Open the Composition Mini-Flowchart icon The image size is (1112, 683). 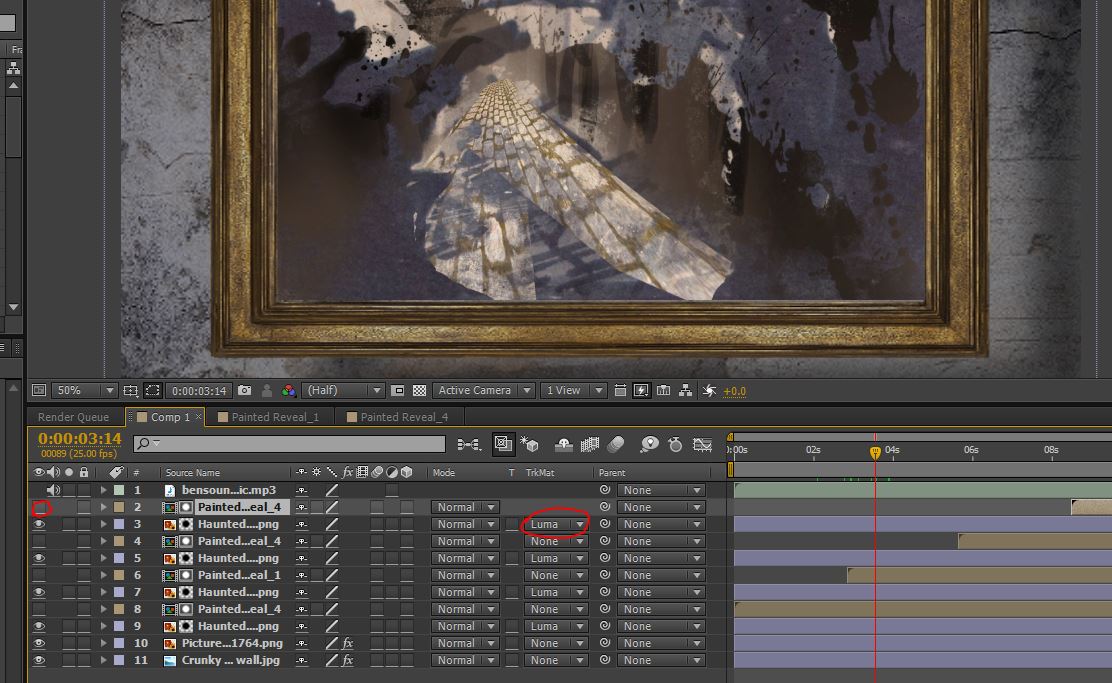(468, 445)
